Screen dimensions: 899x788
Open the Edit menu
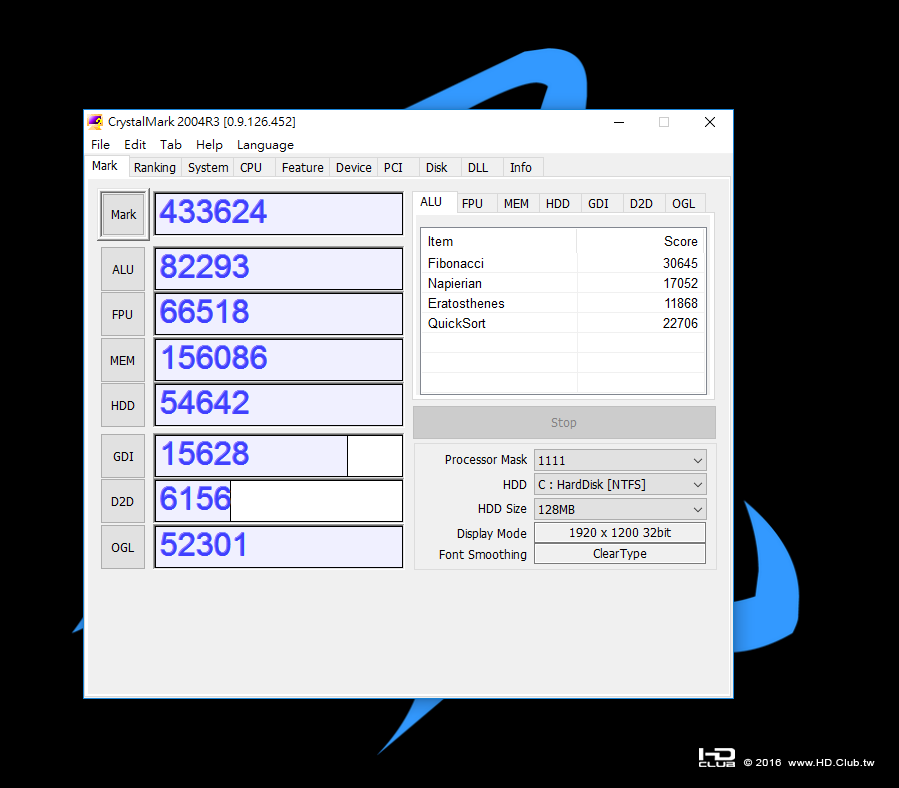pos(135,145)
